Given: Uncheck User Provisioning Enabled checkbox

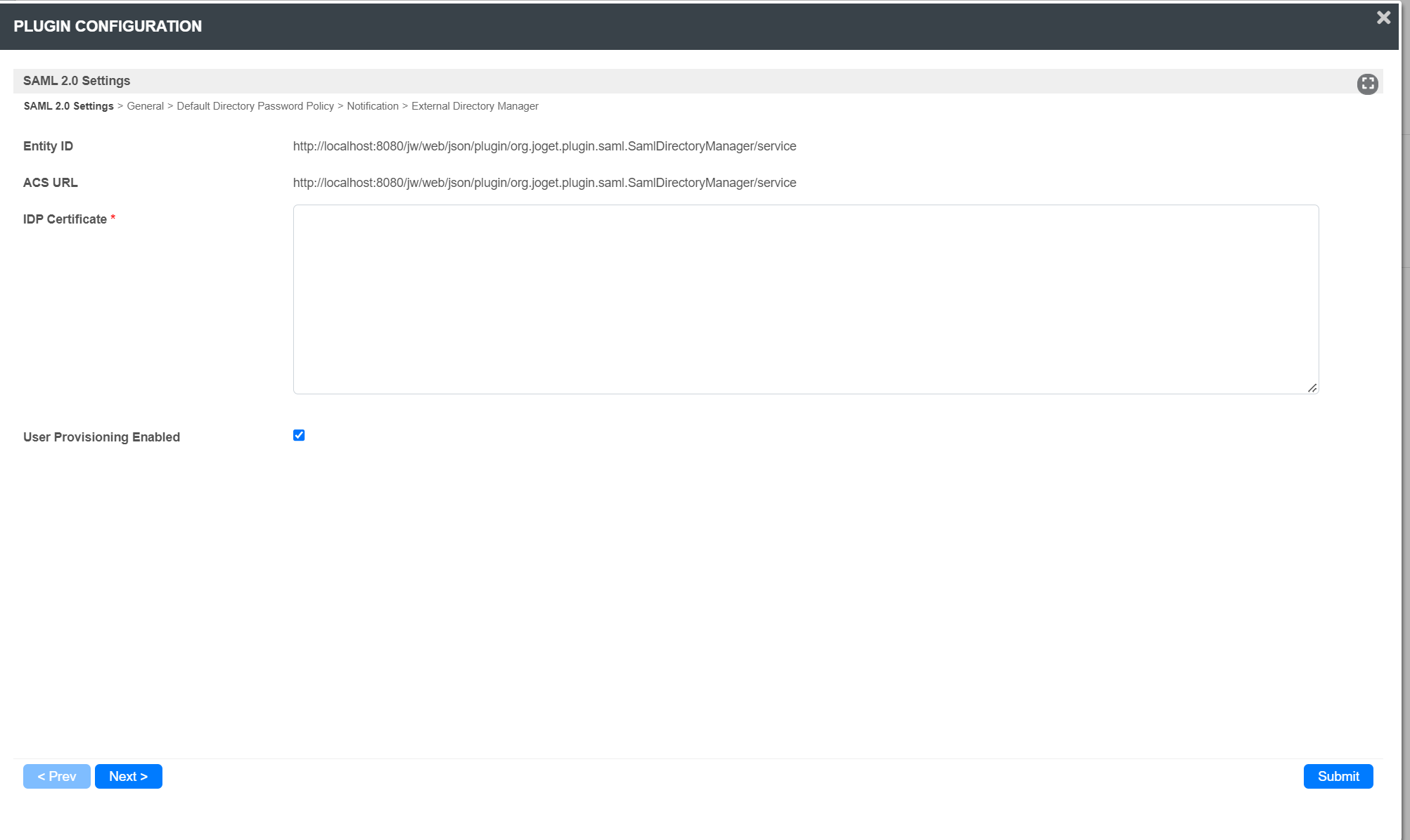Looking at the screenshot, I should point(299,435).
